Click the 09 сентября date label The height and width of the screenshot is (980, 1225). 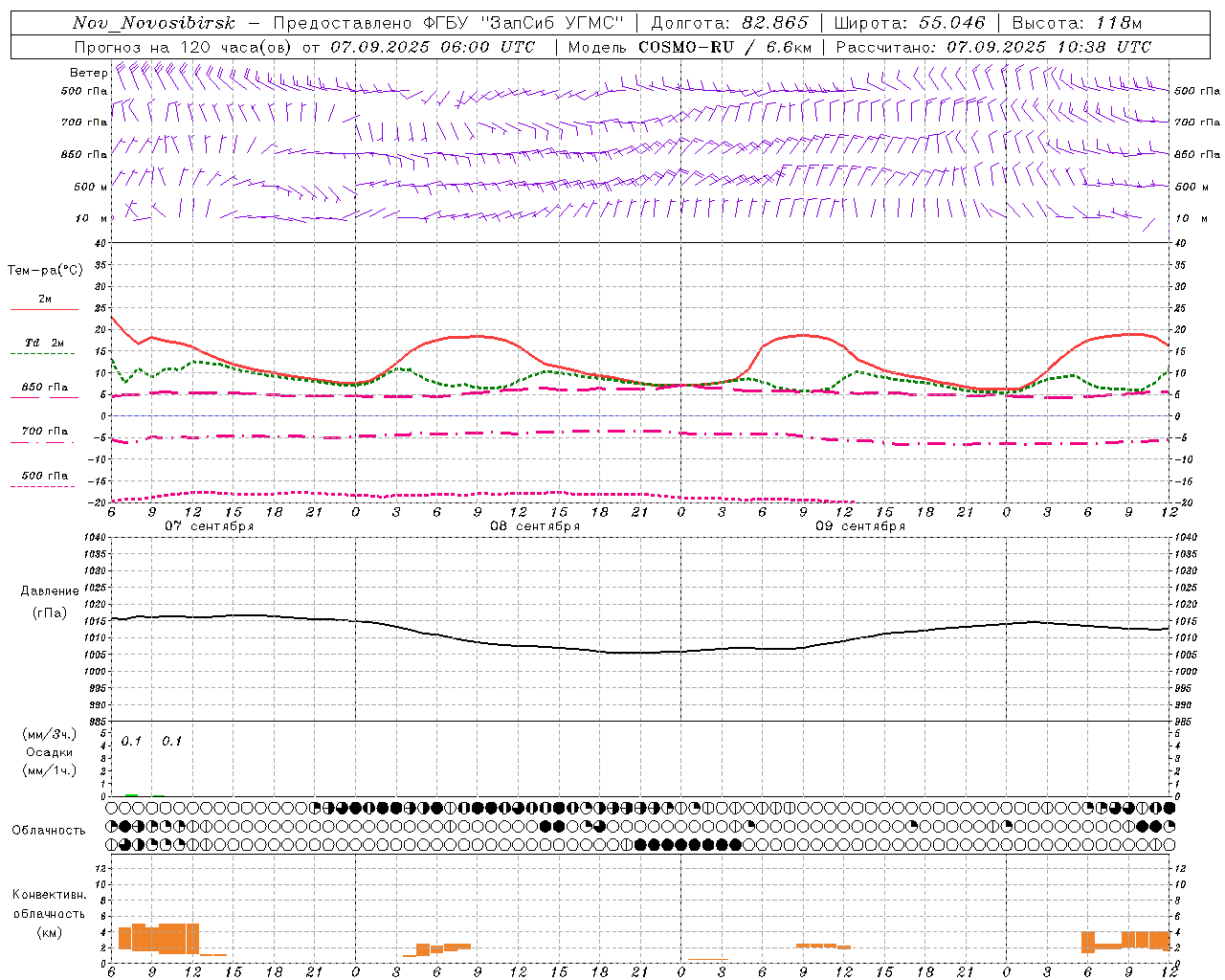tap(860, 526)
